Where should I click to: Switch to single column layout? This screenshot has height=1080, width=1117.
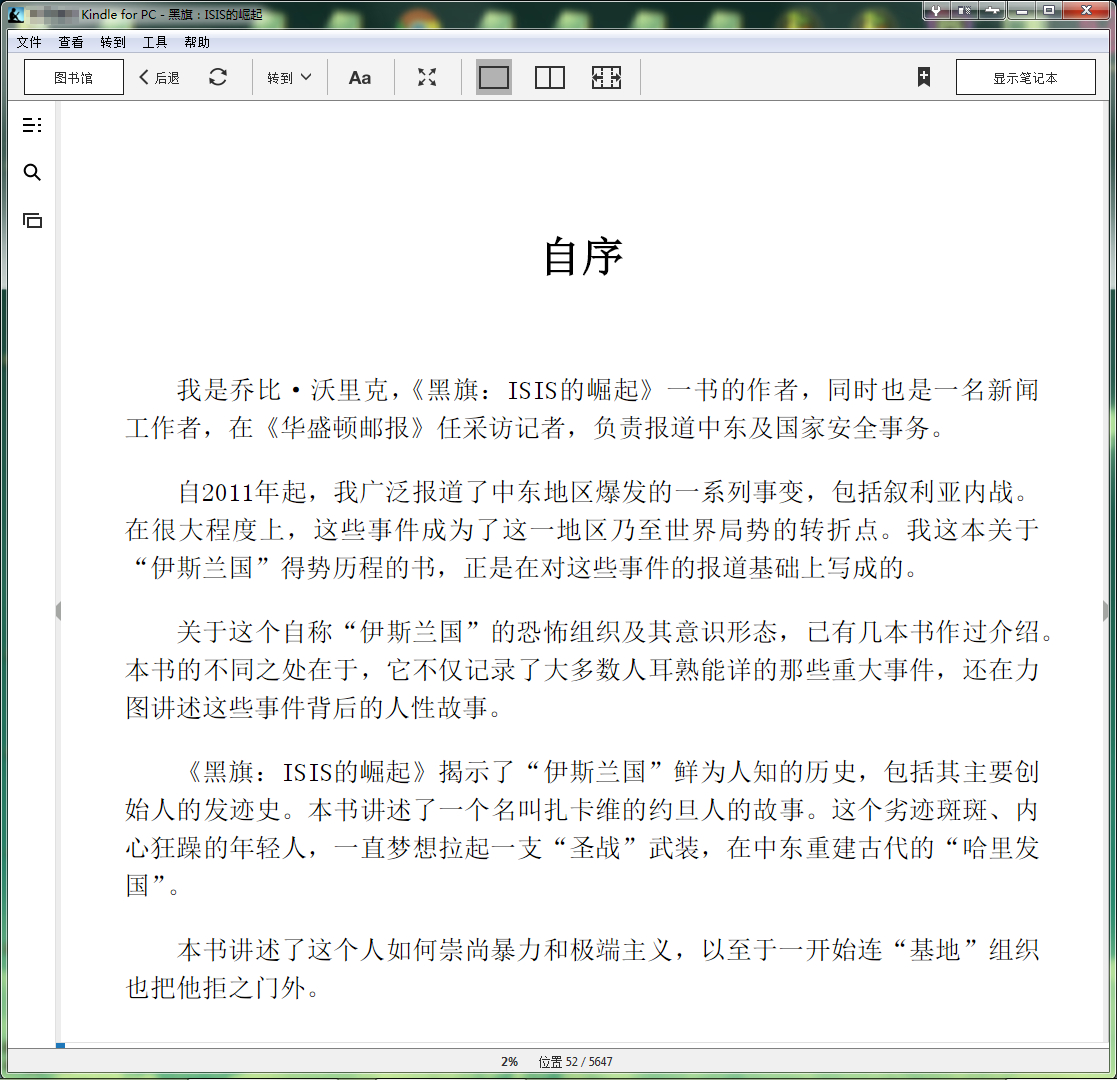(x=494, y=77)
